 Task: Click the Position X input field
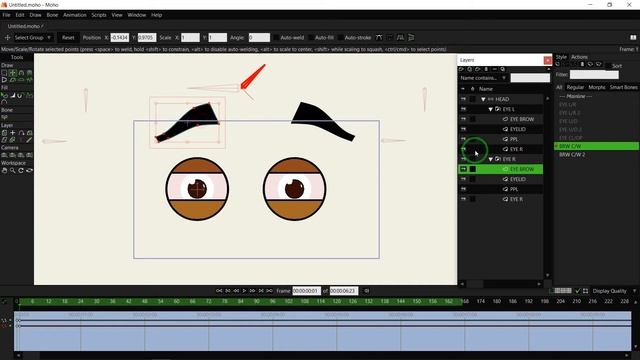point(120,38)
